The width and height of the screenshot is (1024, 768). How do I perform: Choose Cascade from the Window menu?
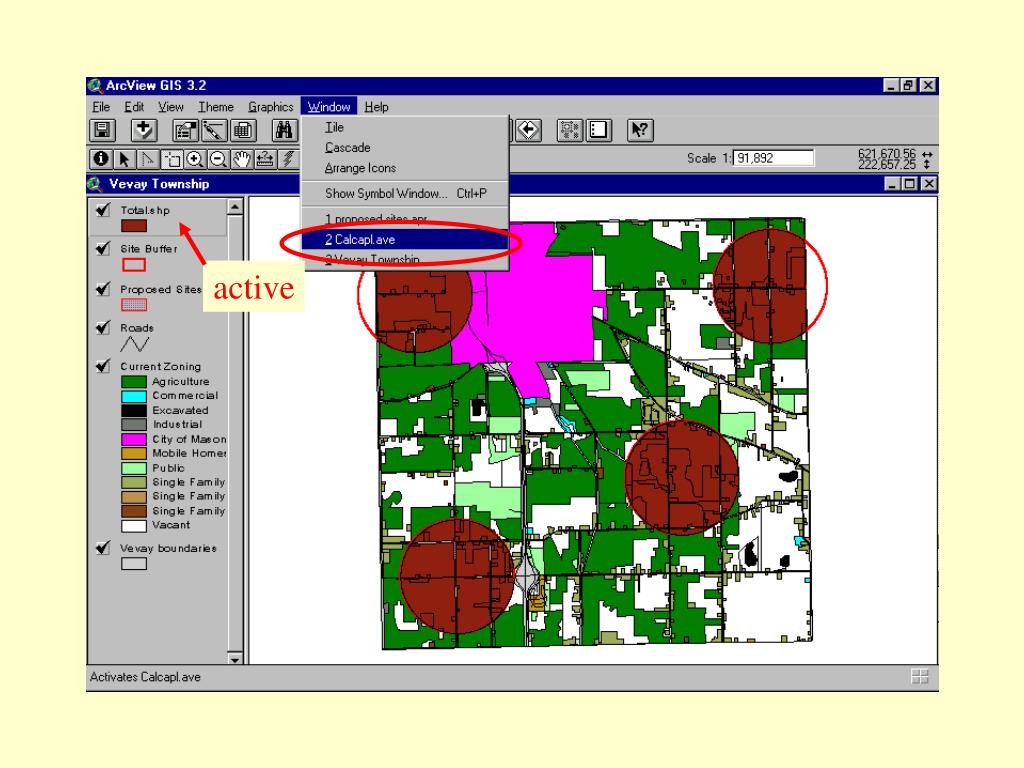click(405, 148)
